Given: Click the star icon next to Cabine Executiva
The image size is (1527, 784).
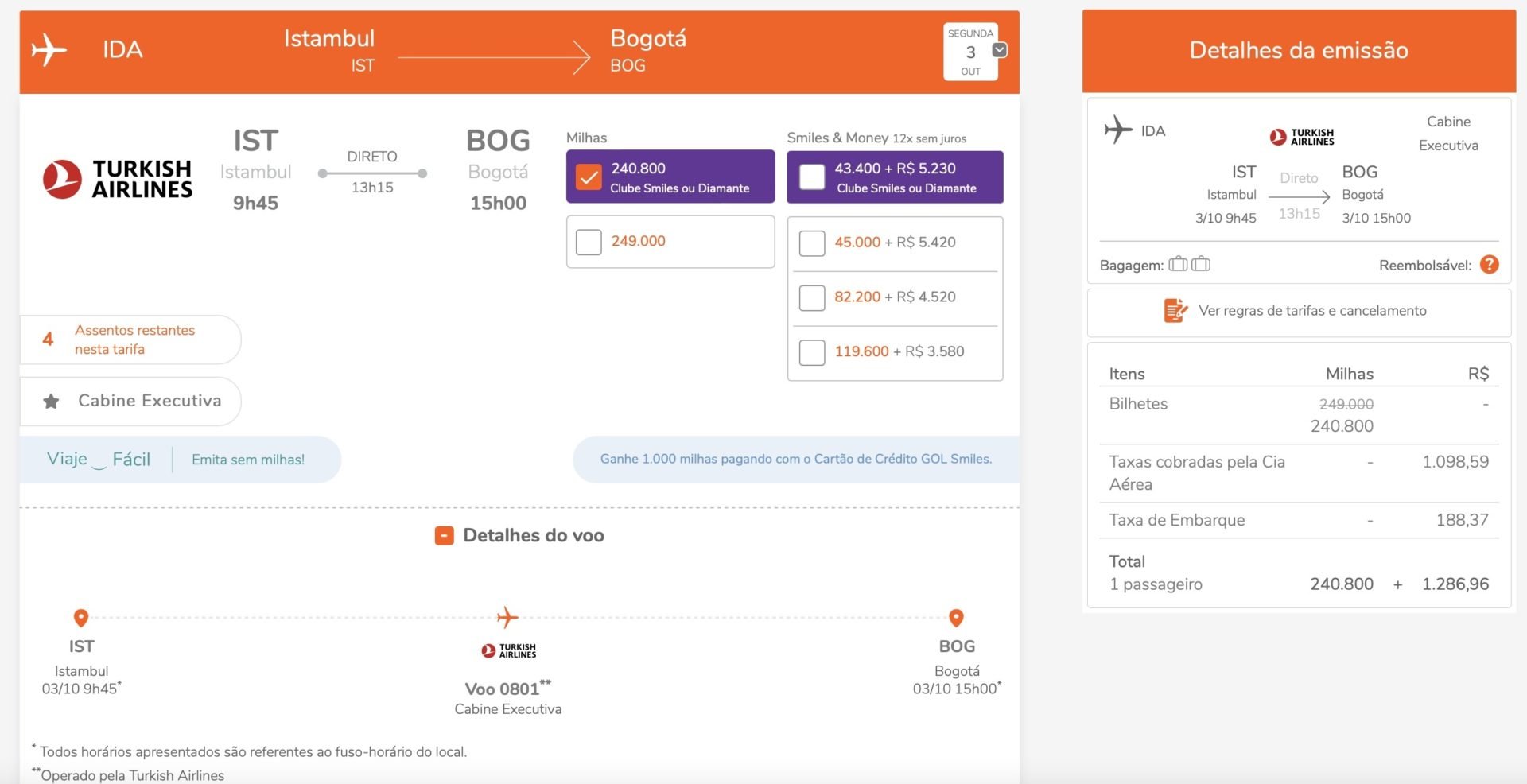Looking at the screenshot, I should tap(51, 402).
